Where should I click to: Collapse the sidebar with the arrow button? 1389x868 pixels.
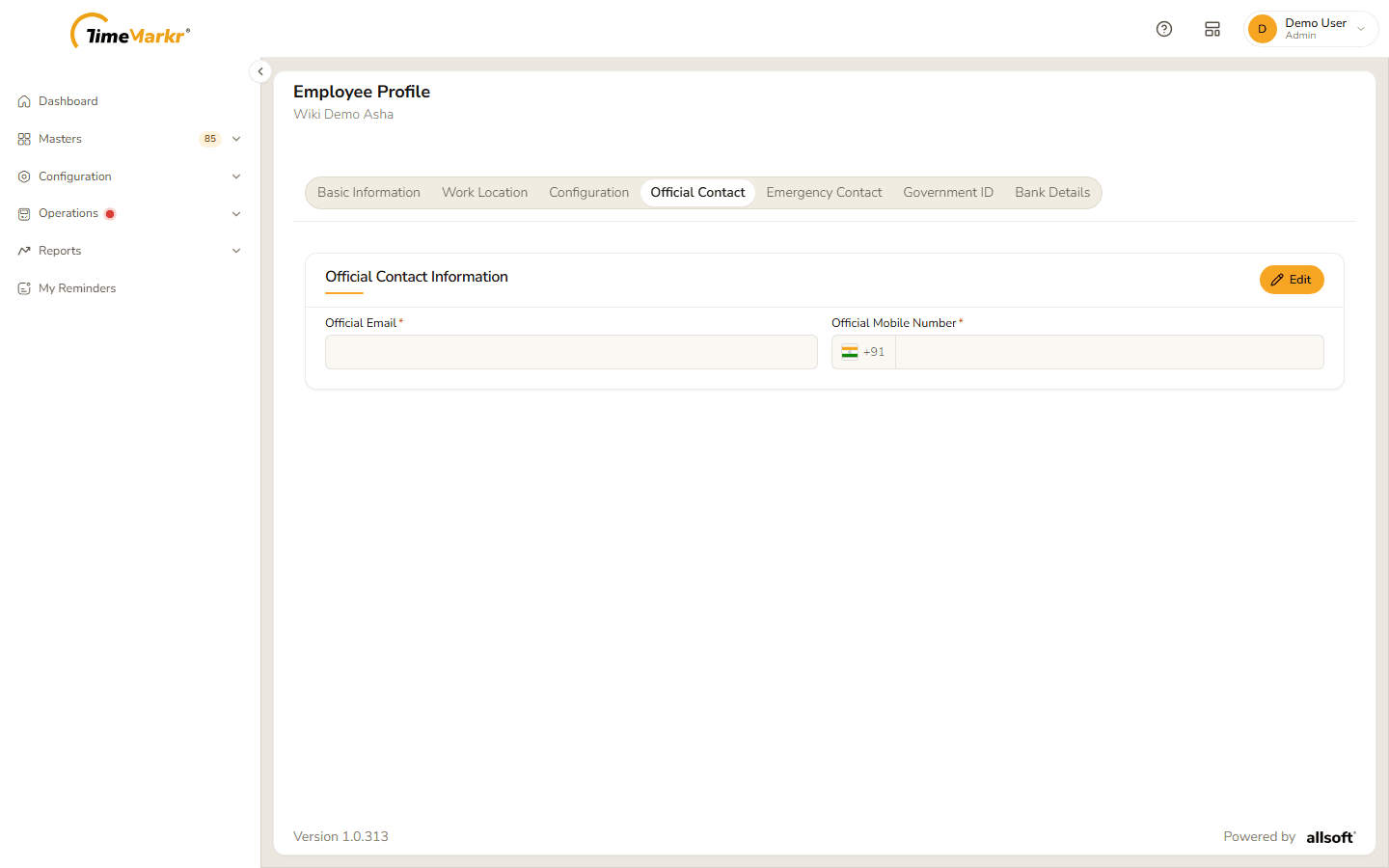pos(260,71)
